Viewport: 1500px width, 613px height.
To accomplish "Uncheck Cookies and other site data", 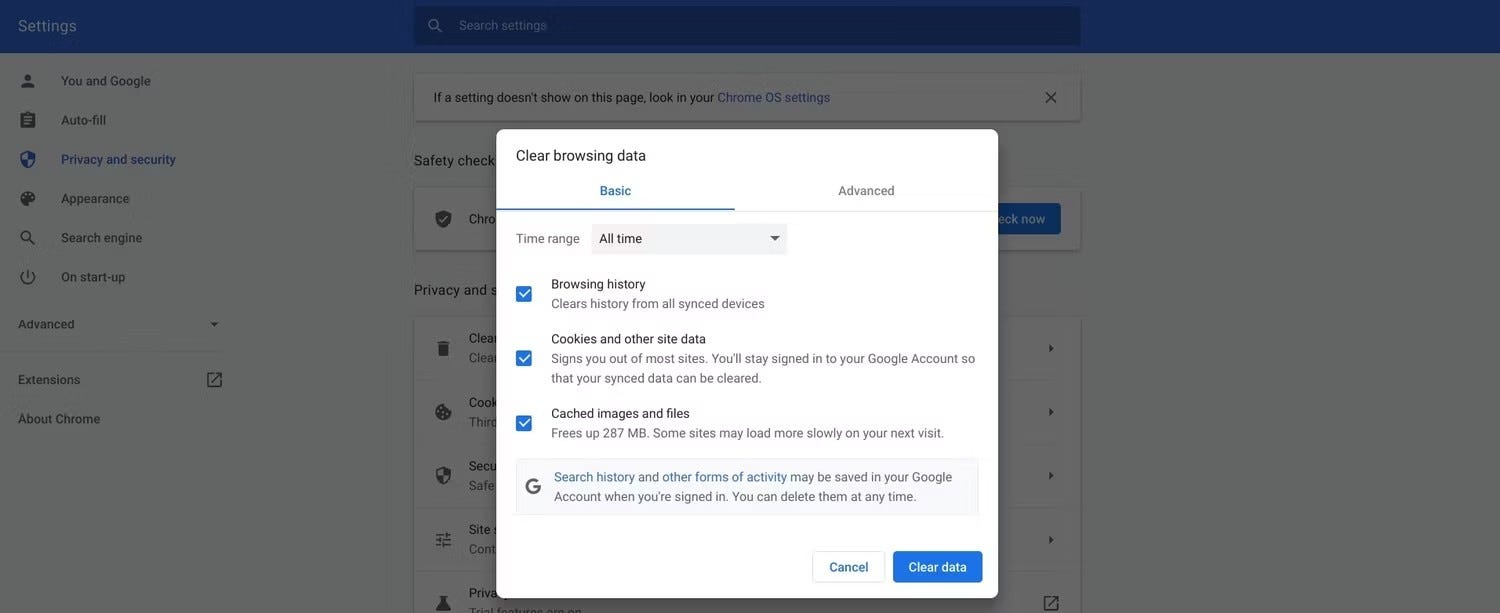I will click(x=524, y=359).
